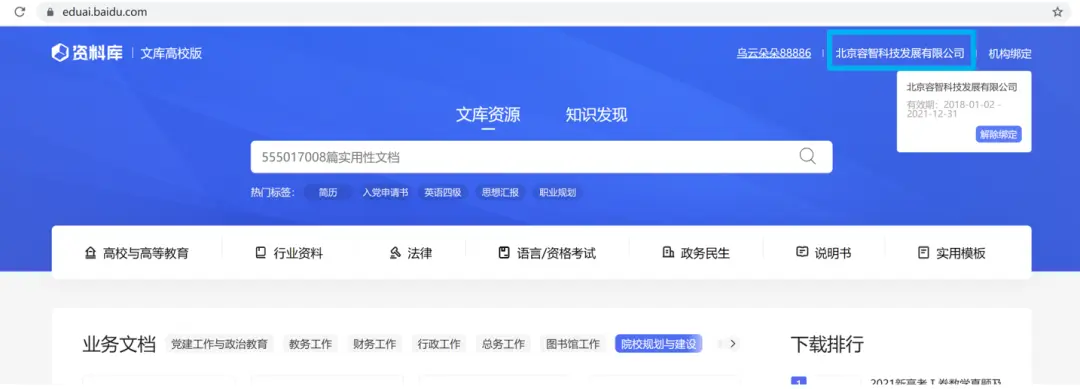This screenshot has width=1080, height=389.
Task: Open 乌云朵朵88886 user link
Action: point(773,54)
